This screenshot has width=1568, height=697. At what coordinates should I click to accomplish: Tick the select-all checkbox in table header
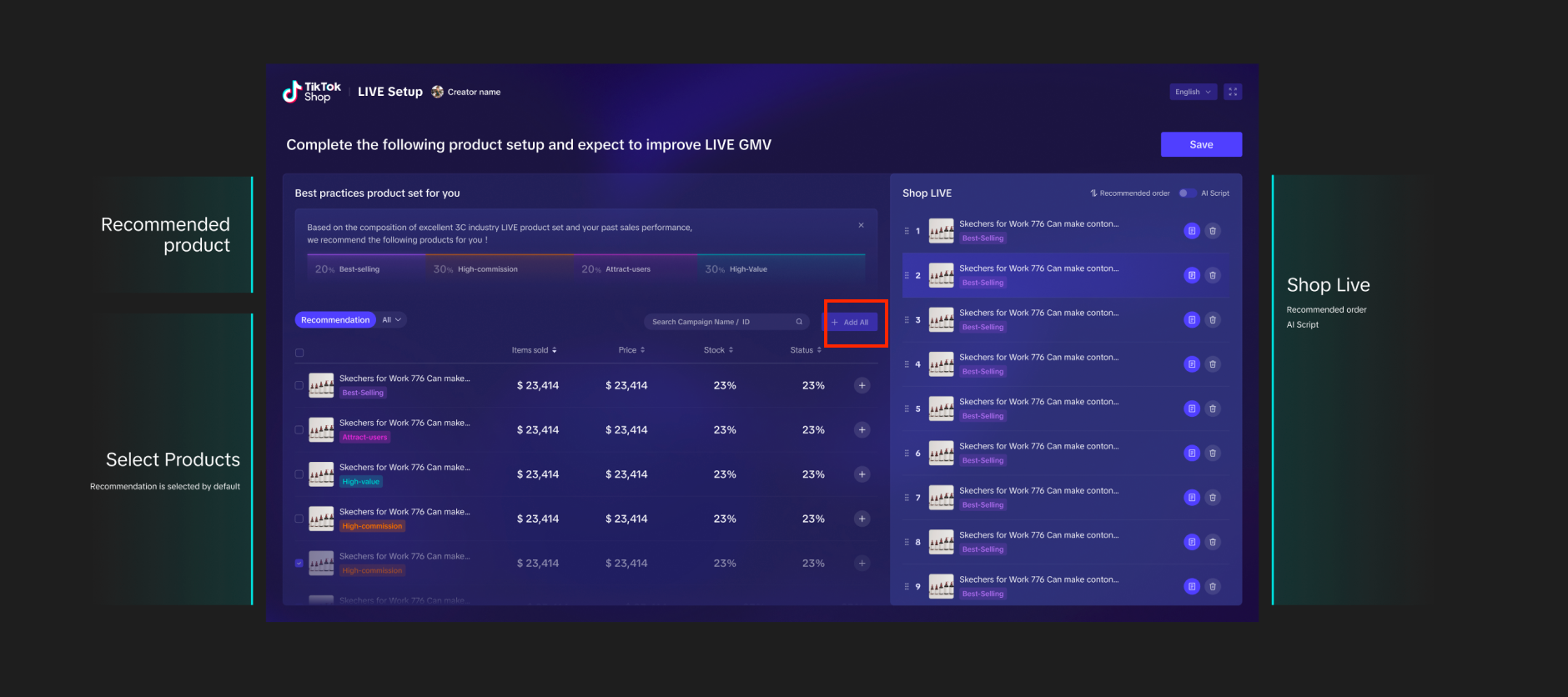pyautogui.click(x=299, y=353)
